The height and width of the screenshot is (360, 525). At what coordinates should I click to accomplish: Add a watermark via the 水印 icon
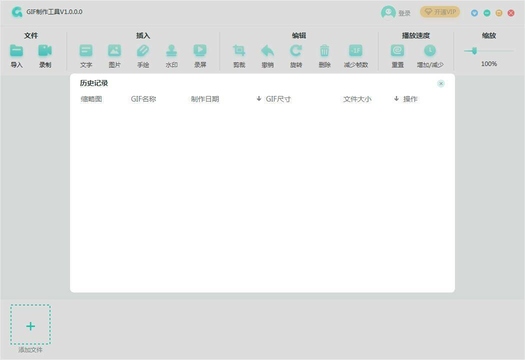pyautogui.click(x=171, y=51)
